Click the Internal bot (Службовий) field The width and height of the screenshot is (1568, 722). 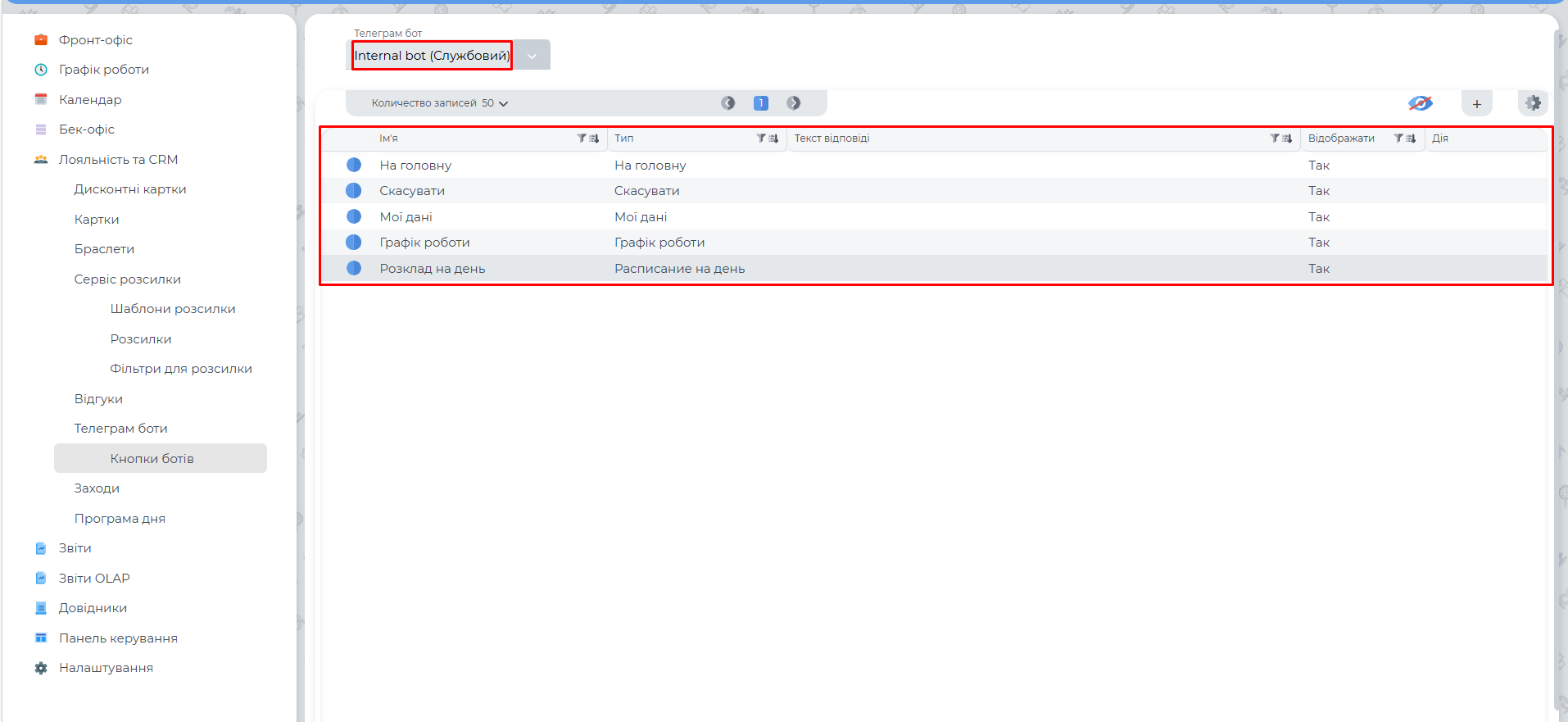coord(432,56)
